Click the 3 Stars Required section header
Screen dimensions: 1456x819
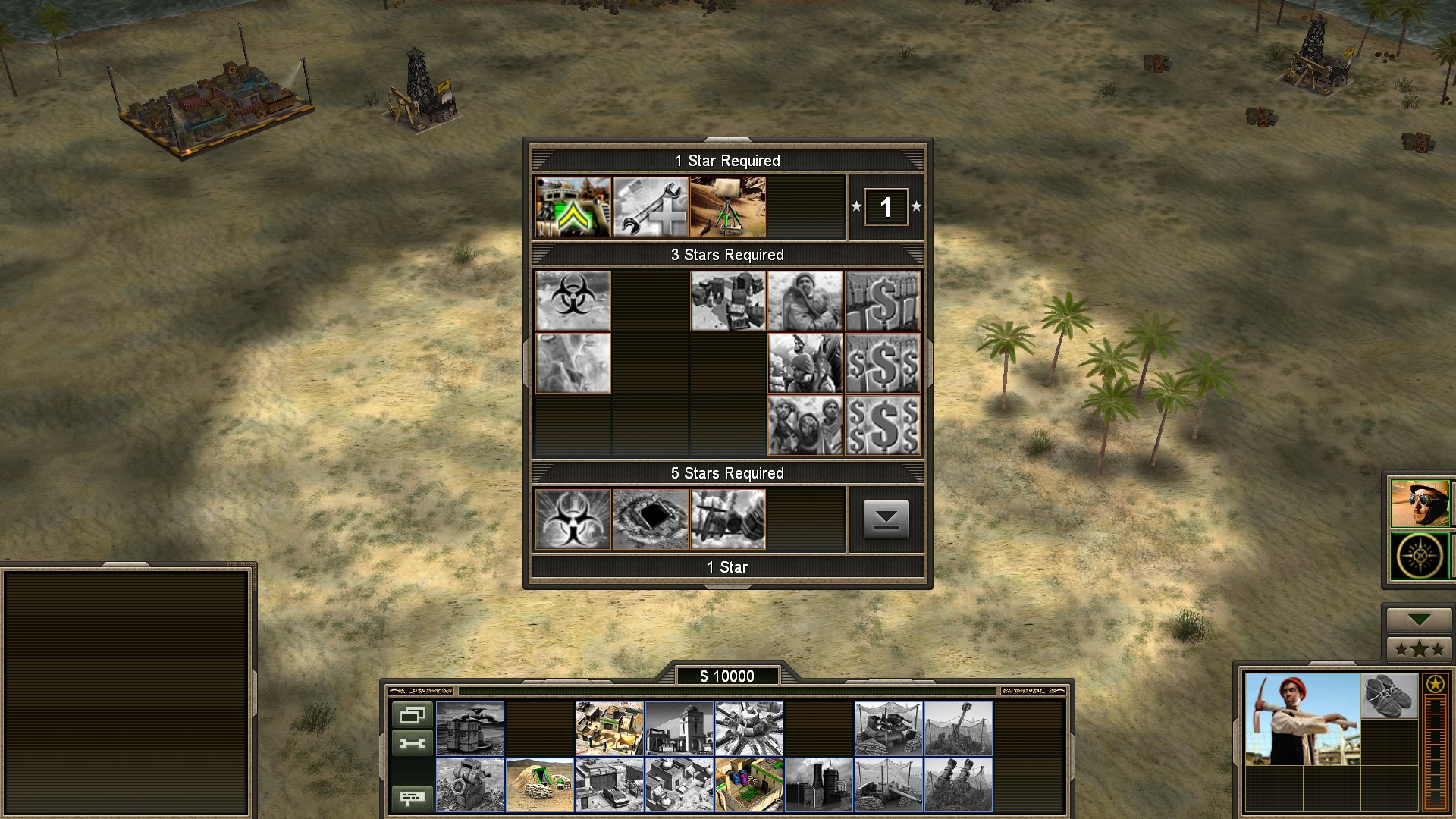click(x=727, y=255)
